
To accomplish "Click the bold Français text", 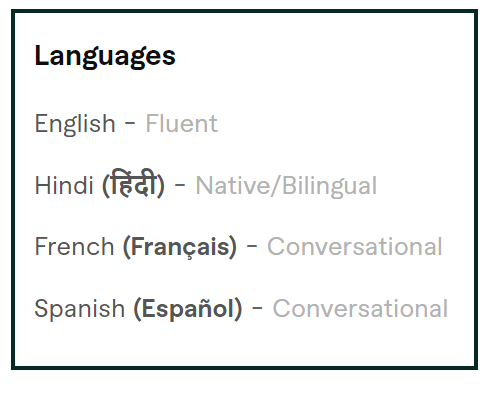I will (x=180, y=248).
